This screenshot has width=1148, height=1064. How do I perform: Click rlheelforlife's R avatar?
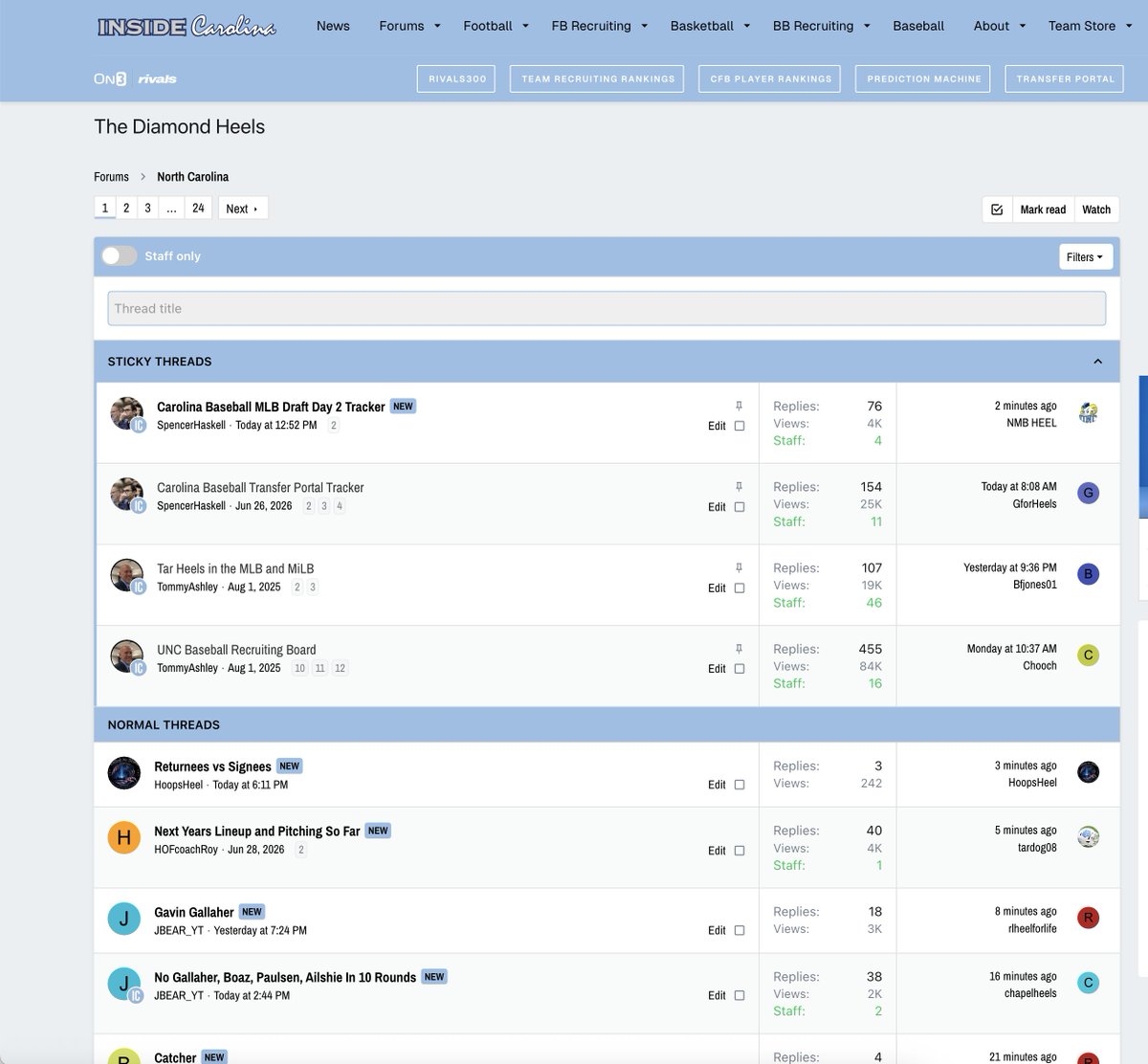pos(1088,918)
